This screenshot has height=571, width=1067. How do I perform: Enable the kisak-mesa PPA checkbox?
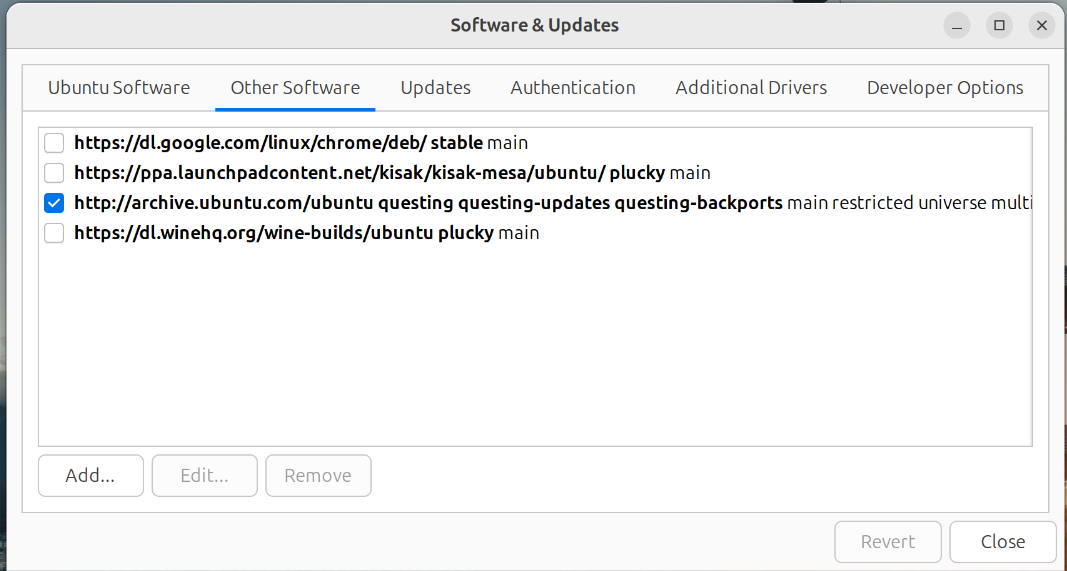pyautogui.click(x=54, y=173)
